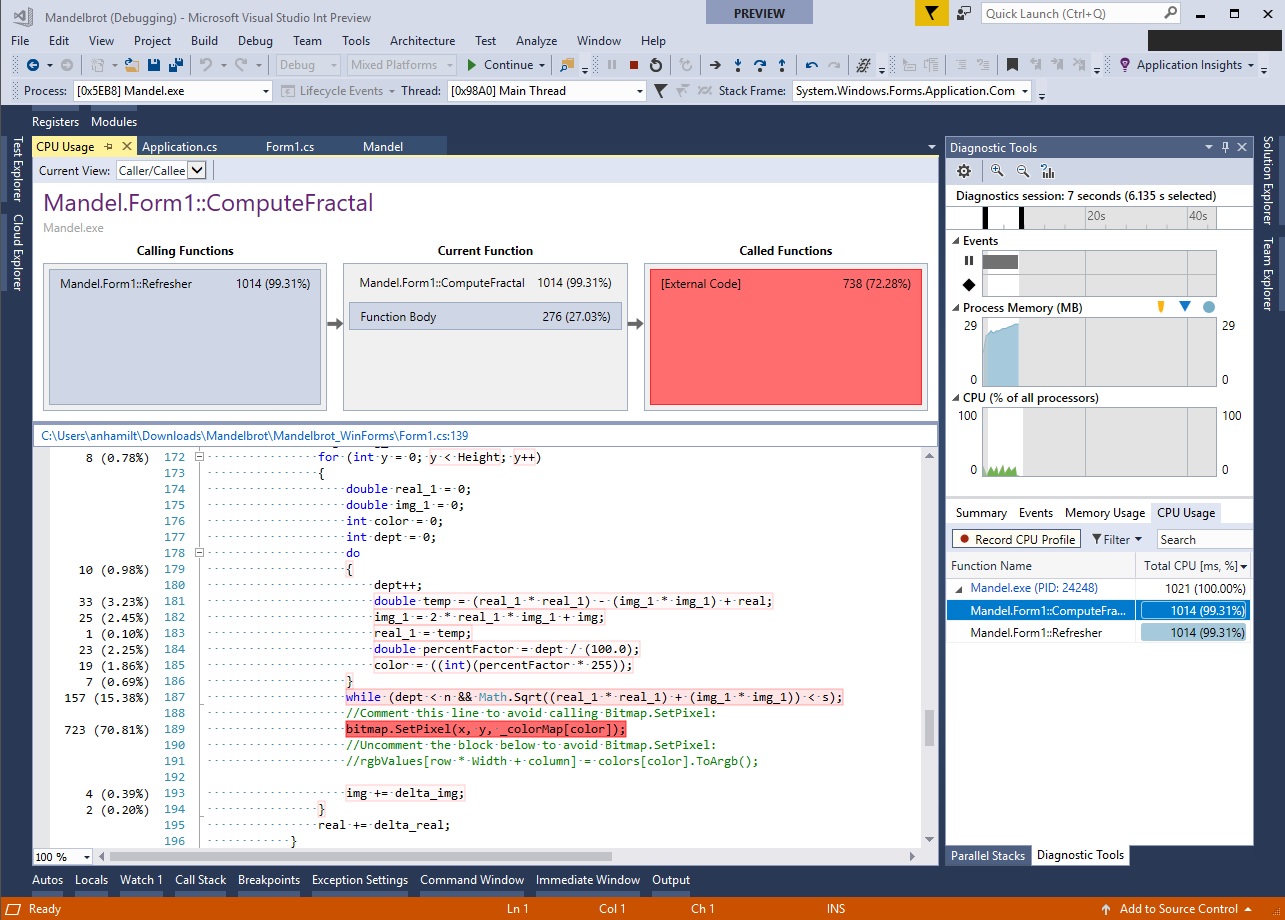Click the Save icon in the toolbar
The width and height of the screenshot is (1285, 920).
point(154,65)
